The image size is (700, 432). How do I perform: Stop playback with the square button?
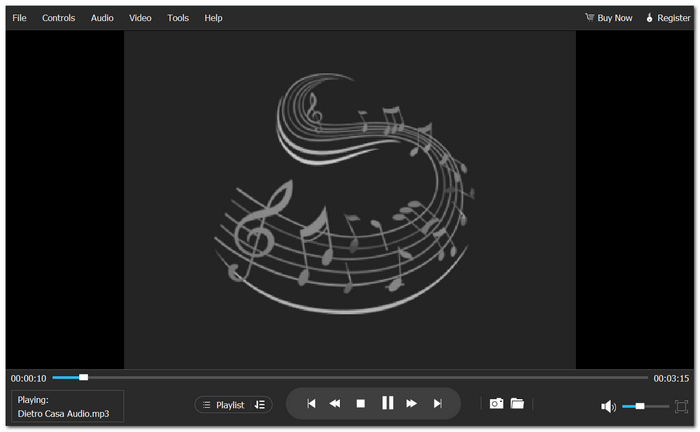tap(360, 403)
